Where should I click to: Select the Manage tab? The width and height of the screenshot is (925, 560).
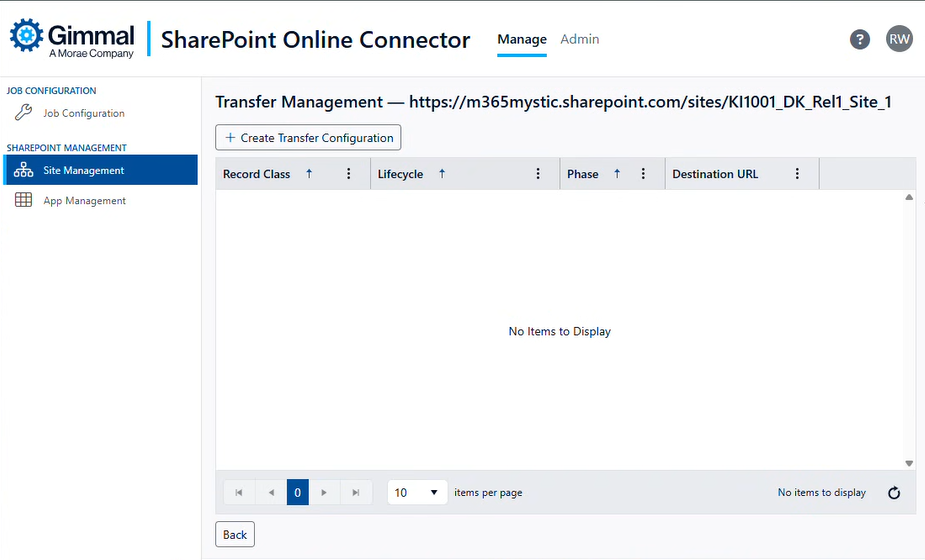[522, 39]
